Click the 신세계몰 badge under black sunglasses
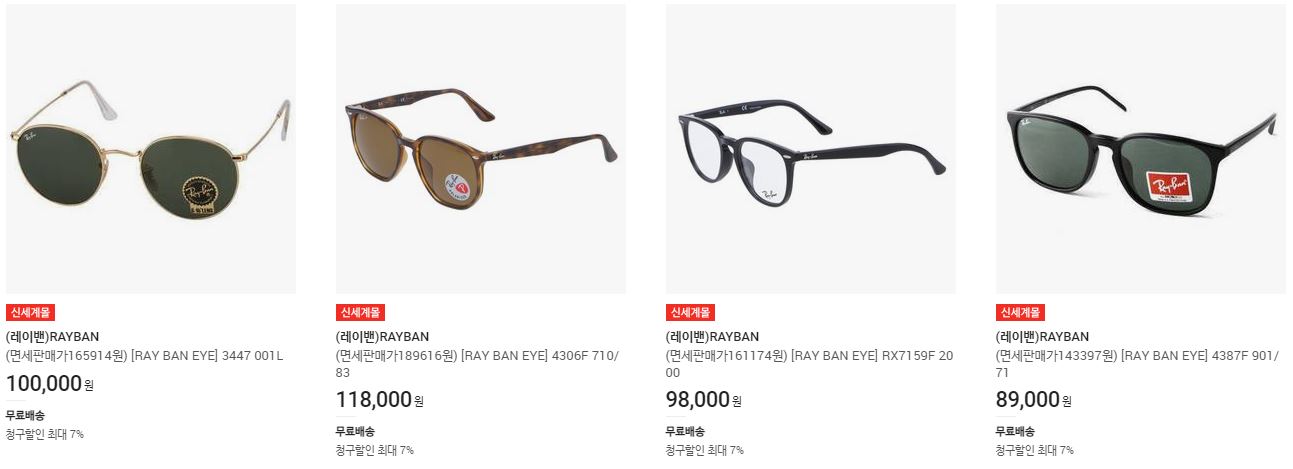Screen dimensions: 1293x469 [x=1020, y=312]
